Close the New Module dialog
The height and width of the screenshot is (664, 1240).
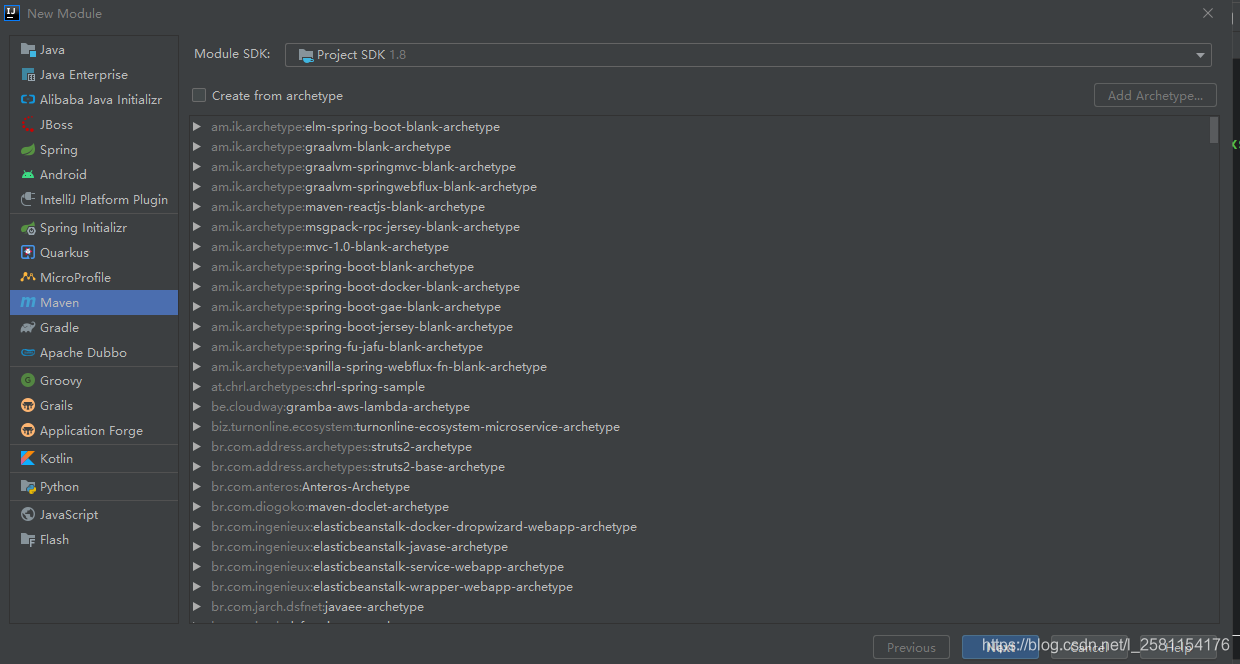click(1208, 13)
